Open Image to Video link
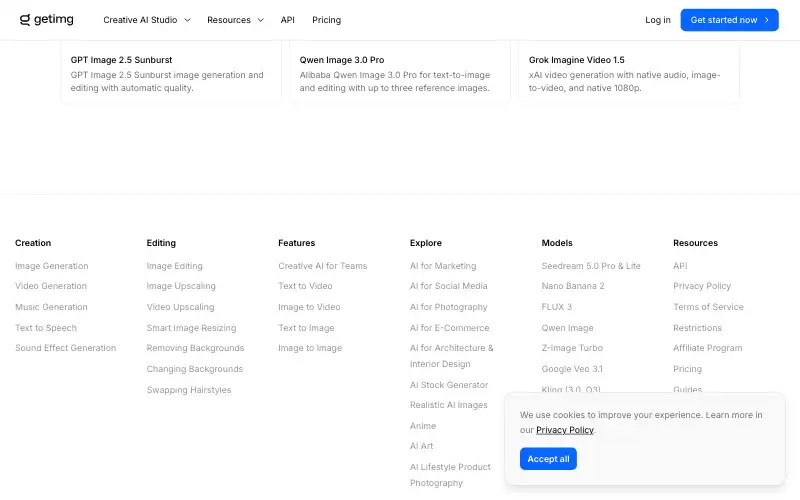This screenshot has width=800, height=500. 309,307
